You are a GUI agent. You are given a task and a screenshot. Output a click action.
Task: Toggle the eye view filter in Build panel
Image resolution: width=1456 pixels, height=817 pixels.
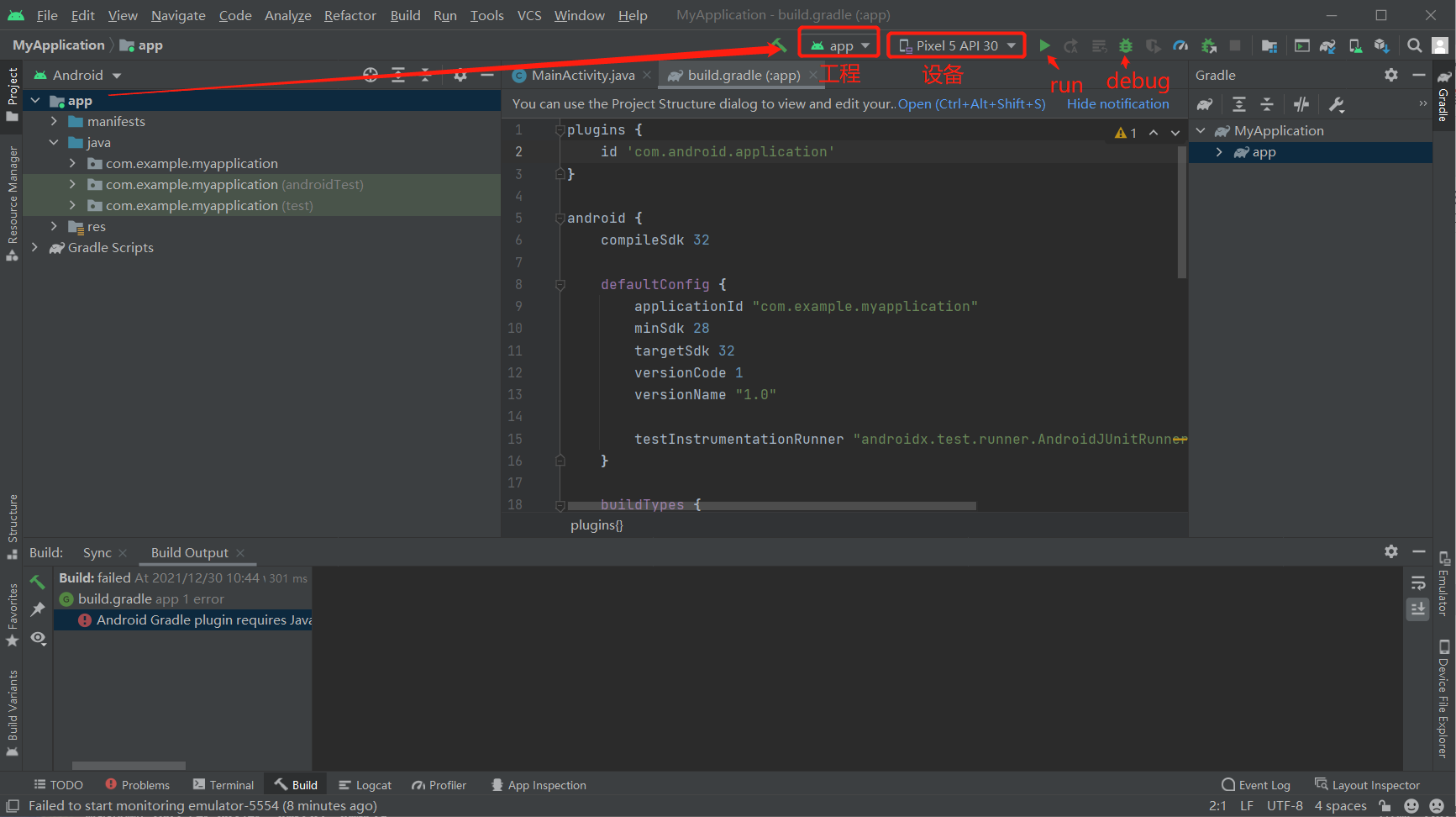(38, 638)
